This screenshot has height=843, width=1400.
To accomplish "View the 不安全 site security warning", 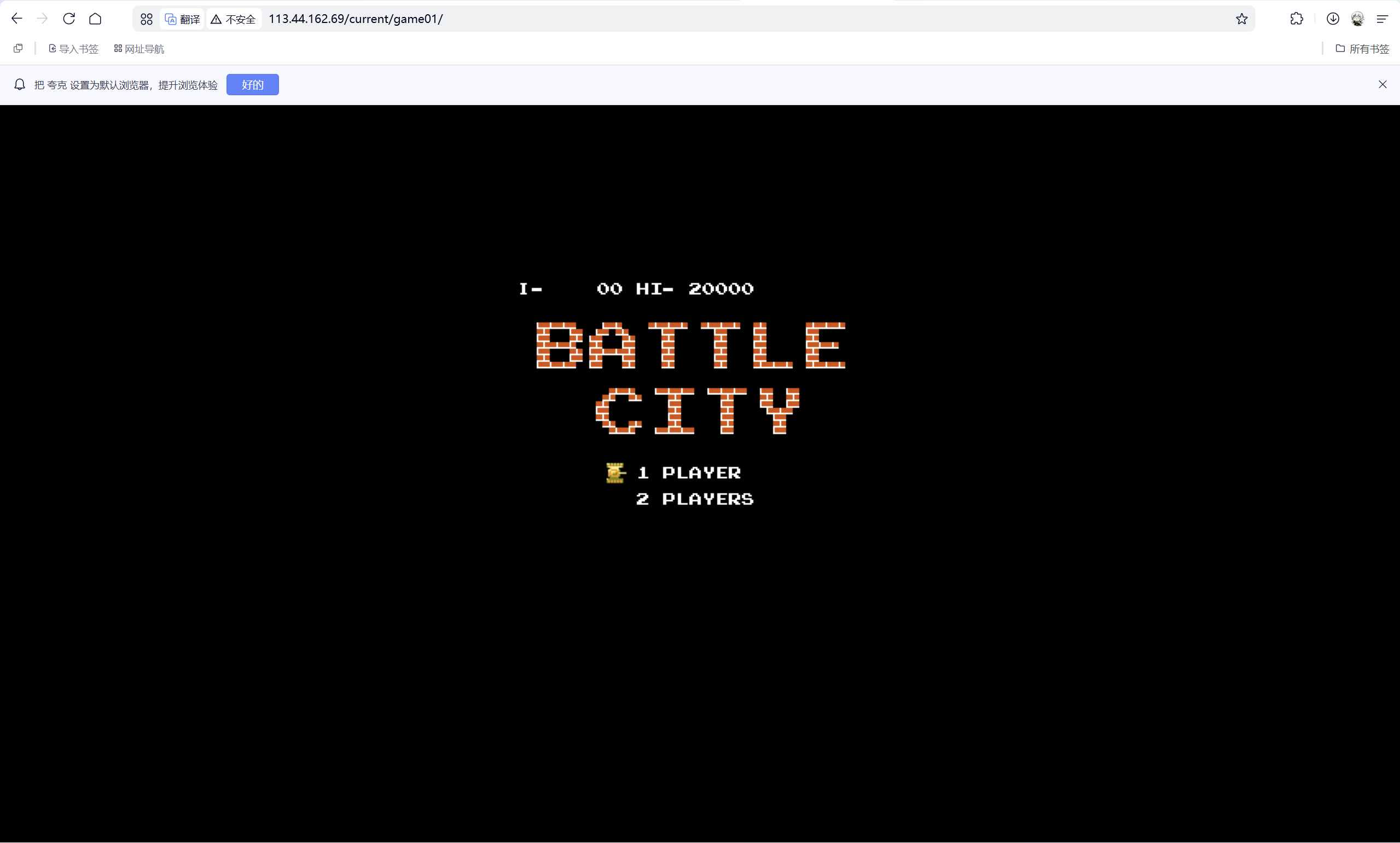I will 233,19.
